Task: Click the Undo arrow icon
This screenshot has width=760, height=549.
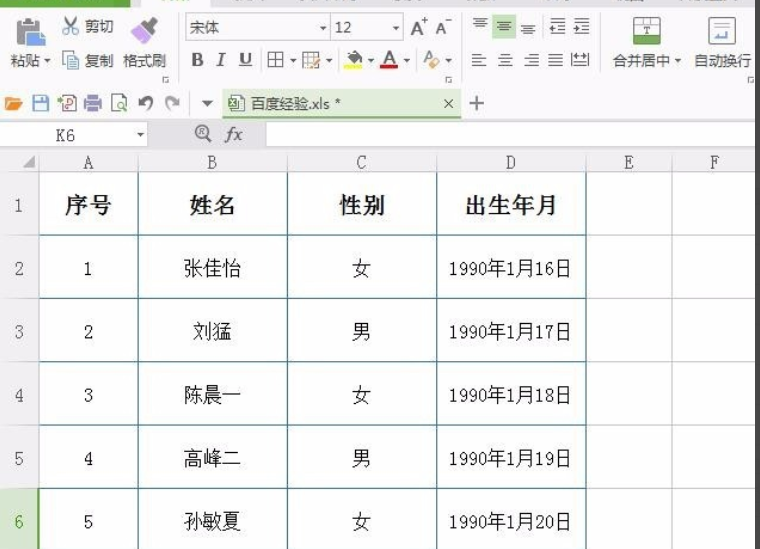Action: point(146,103)
